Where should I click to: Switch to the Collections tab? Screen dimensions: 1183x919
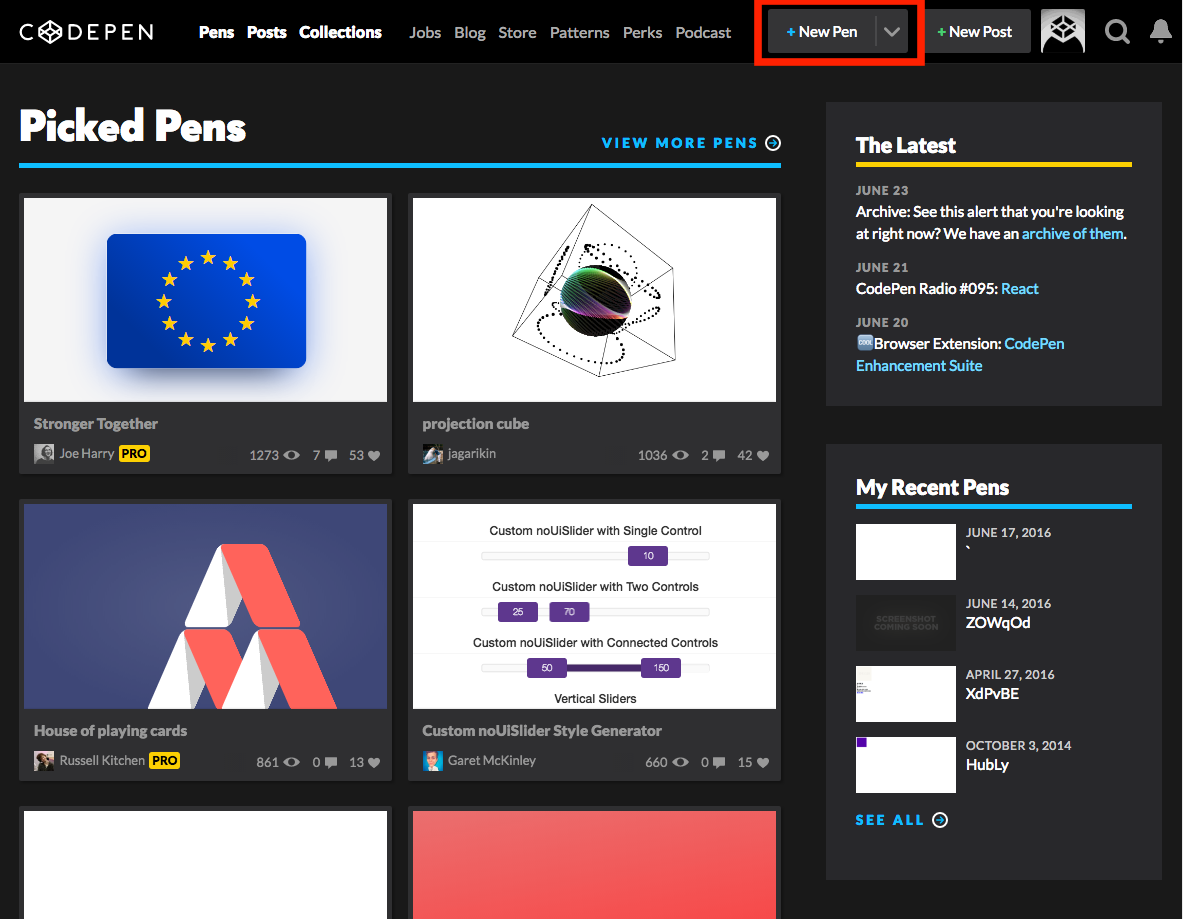coord(340,32)
